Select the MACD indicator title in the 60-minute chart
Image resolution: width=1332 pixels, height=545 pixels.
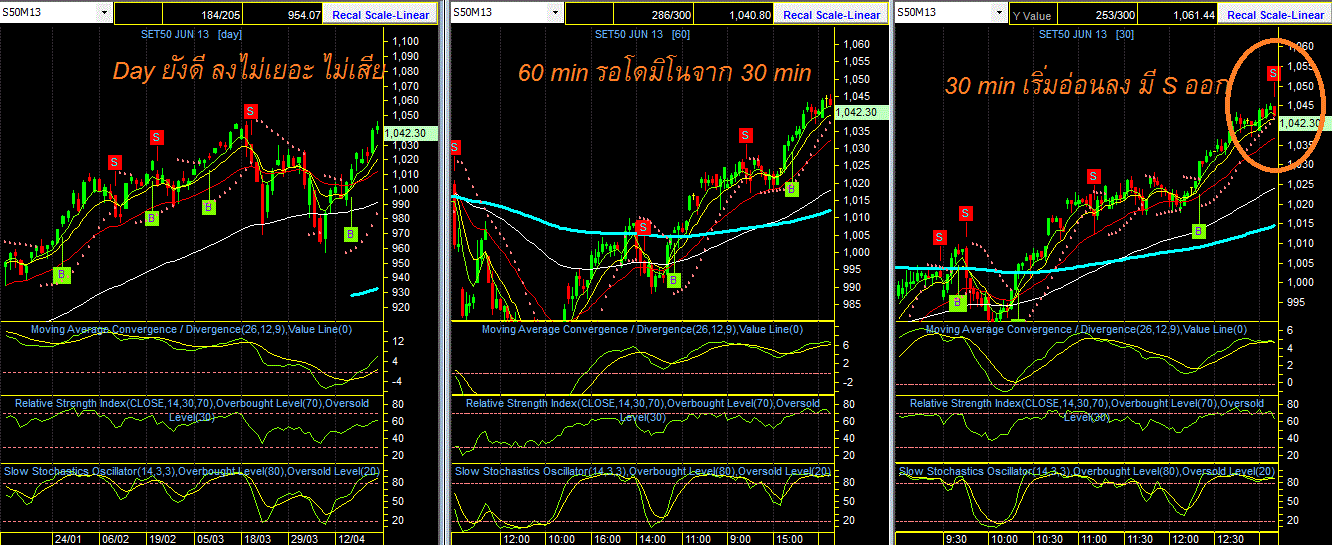[642, 329]
